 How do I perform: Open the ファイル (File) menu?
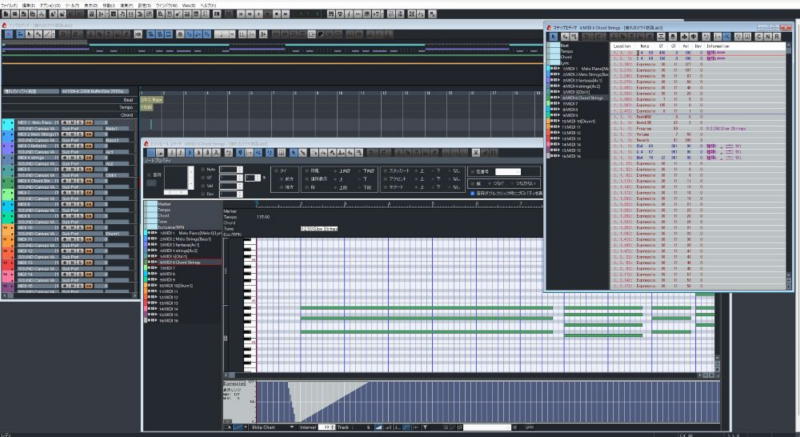12,5
